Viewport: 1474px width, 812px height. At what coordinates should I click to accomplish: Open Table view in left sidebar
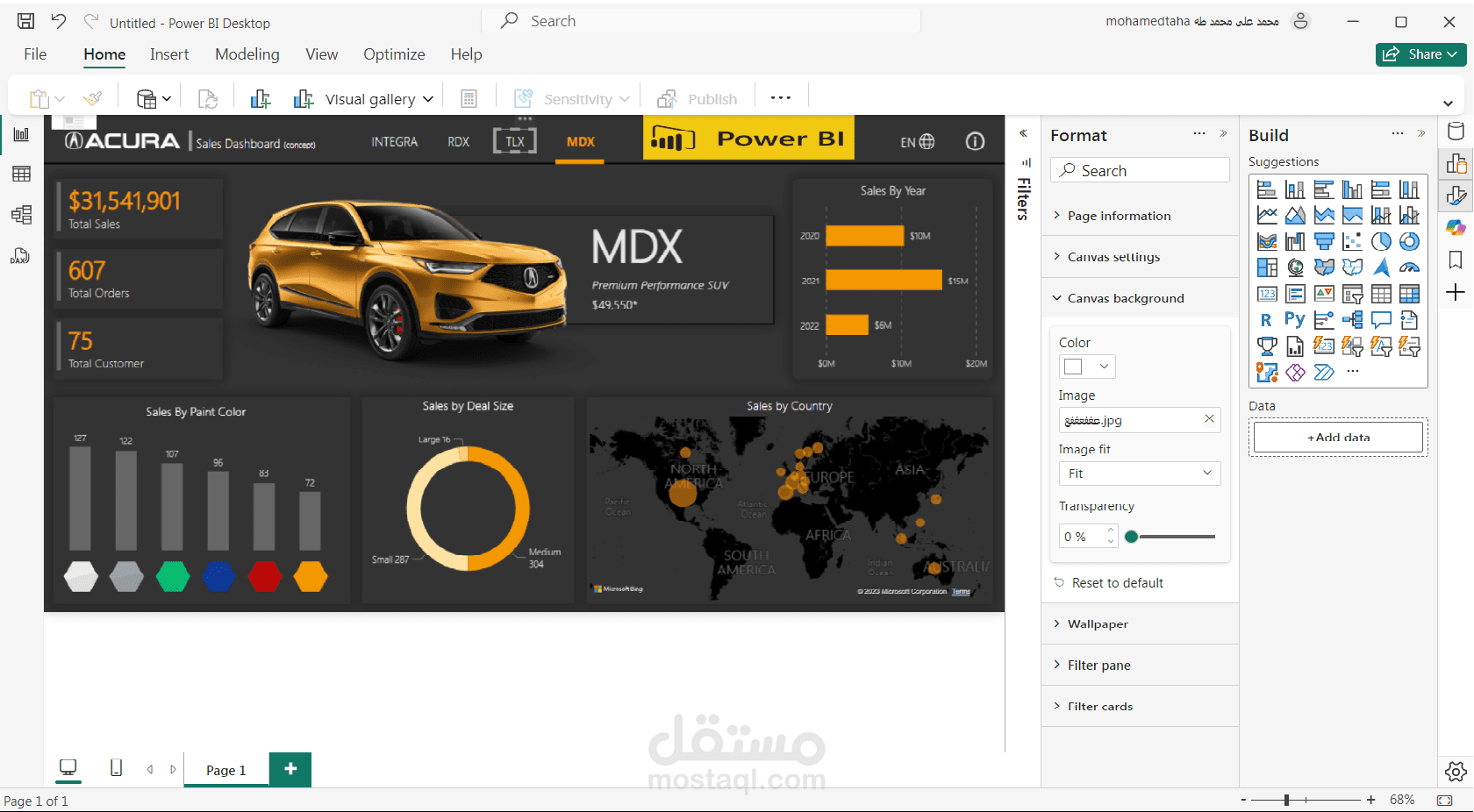coord(21,174)
